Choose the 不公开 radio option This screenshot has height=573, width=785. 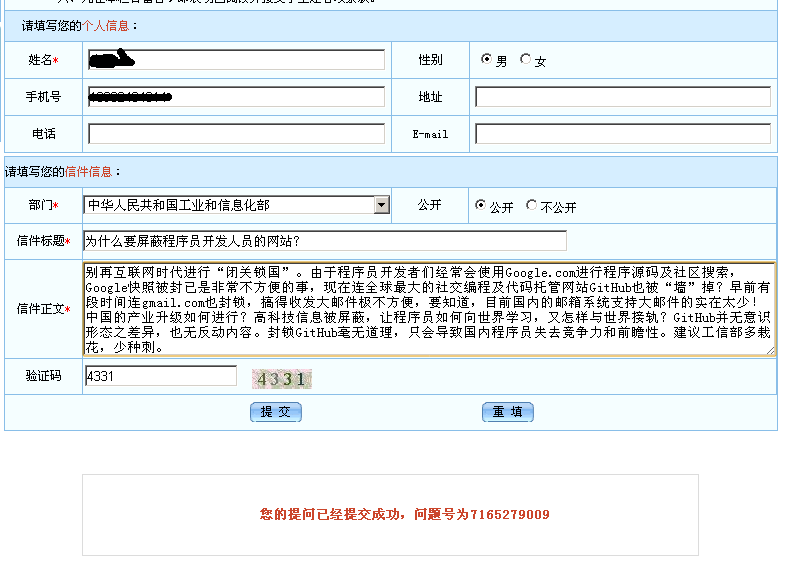tap(532, 205)
